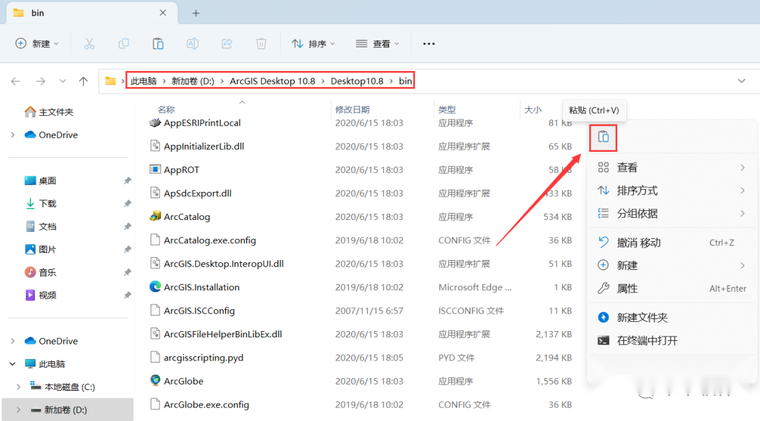The height and width of the screenshot is (421, 760).
Task: Choose 属性 in context menu
Action: pyautogui.click(x=672, y=289)
